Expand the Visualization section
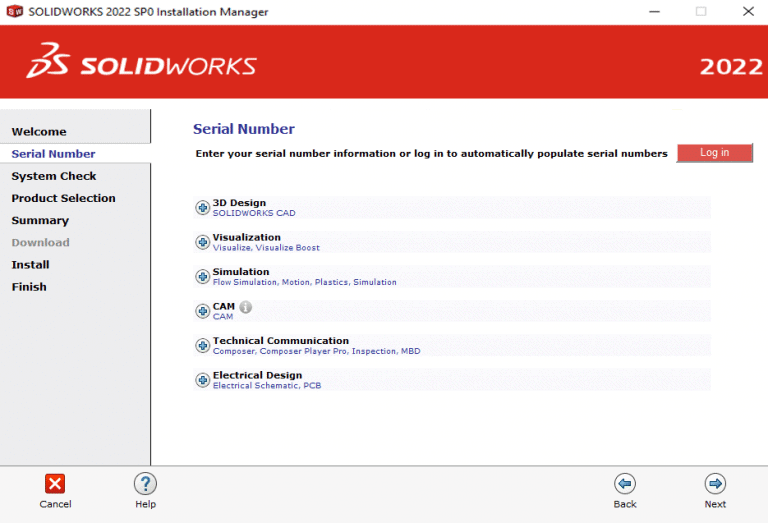 pos(202,242)
